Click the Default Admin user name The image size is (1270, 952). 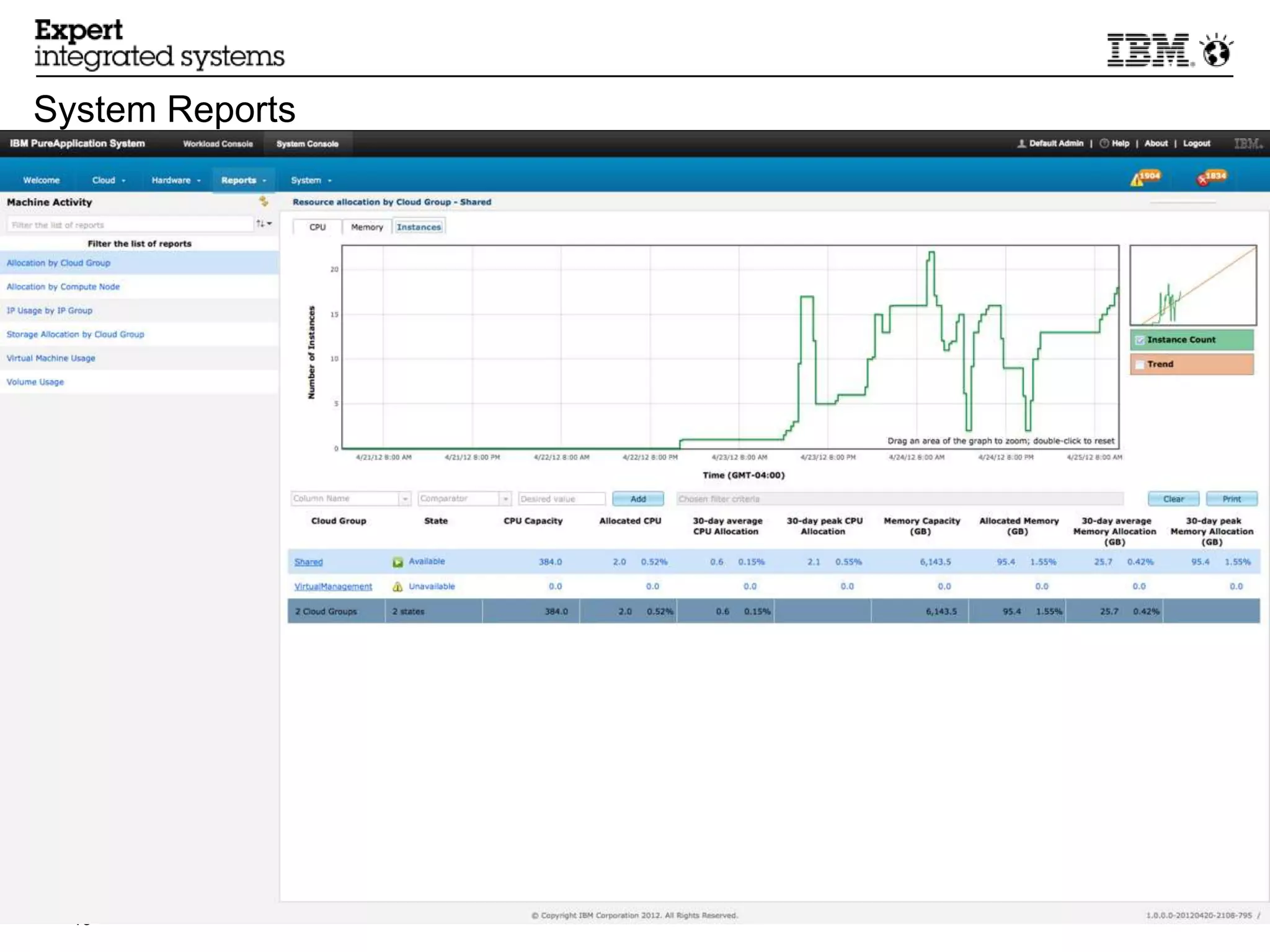point(1056,143)
